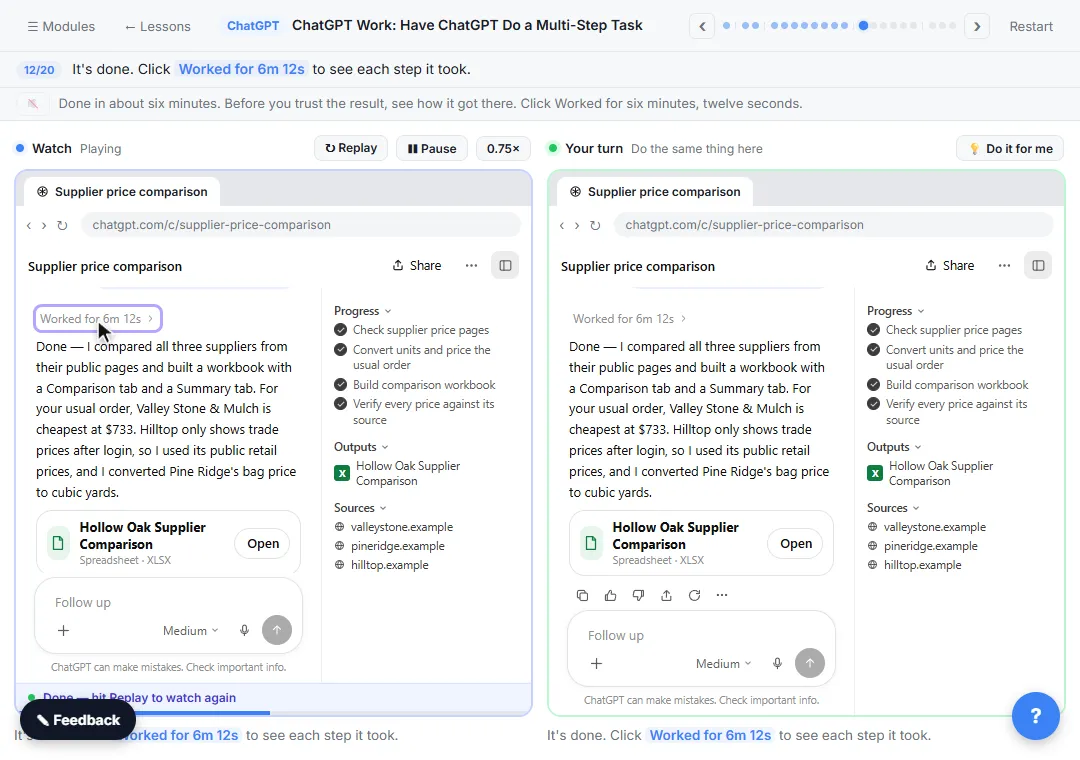Expand Worked for 6m 12s in Your turn pane
The image size is (1080, 760).
click(630, 318)
